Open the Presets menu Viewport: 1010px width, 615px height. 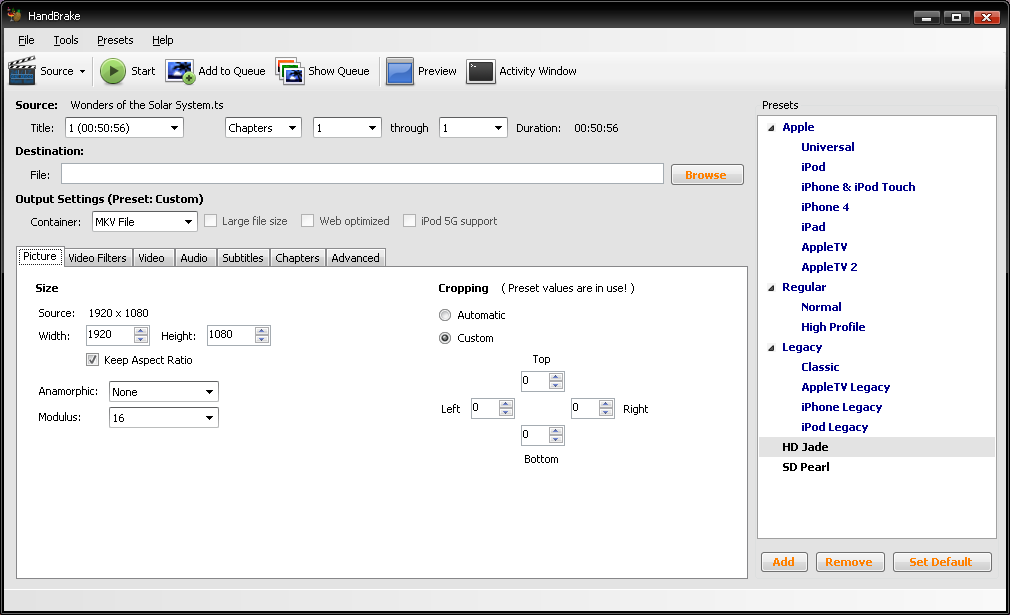(x=115, y=40)
